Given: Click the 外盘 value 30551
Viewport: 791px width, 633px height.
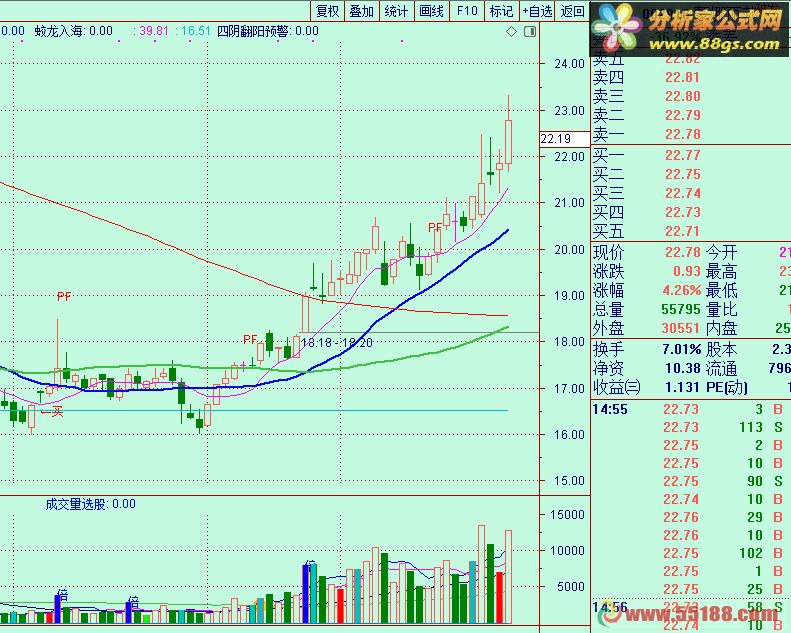Looking at the screenshot, I should pos(681,328).
